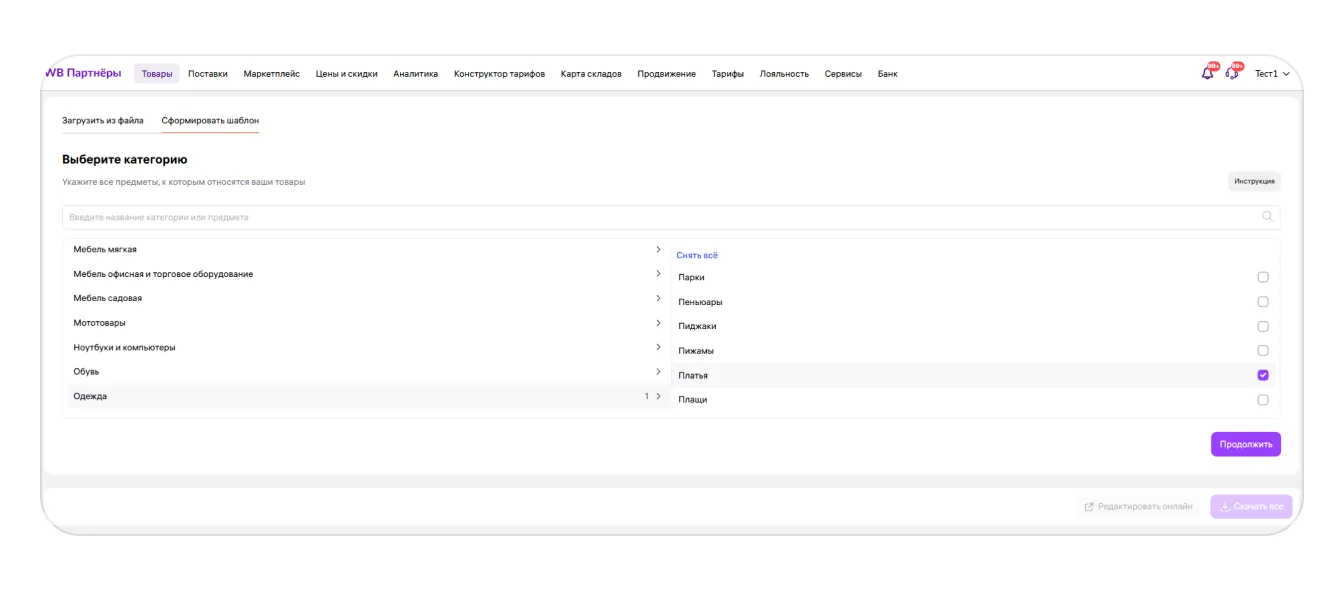Open the notifications bell icon
1344x590 pixels.
coord(1208,74)
